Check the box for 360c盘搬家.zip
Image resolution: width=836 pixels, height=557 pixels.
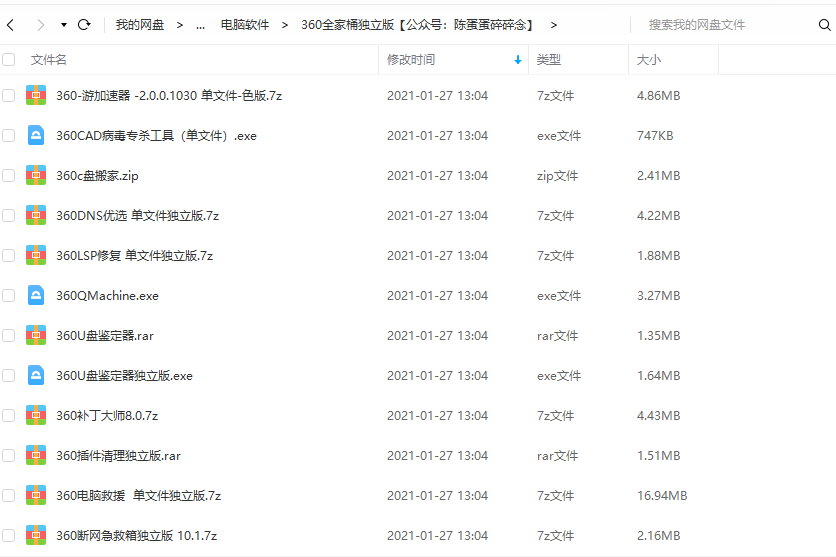[9, 175]
